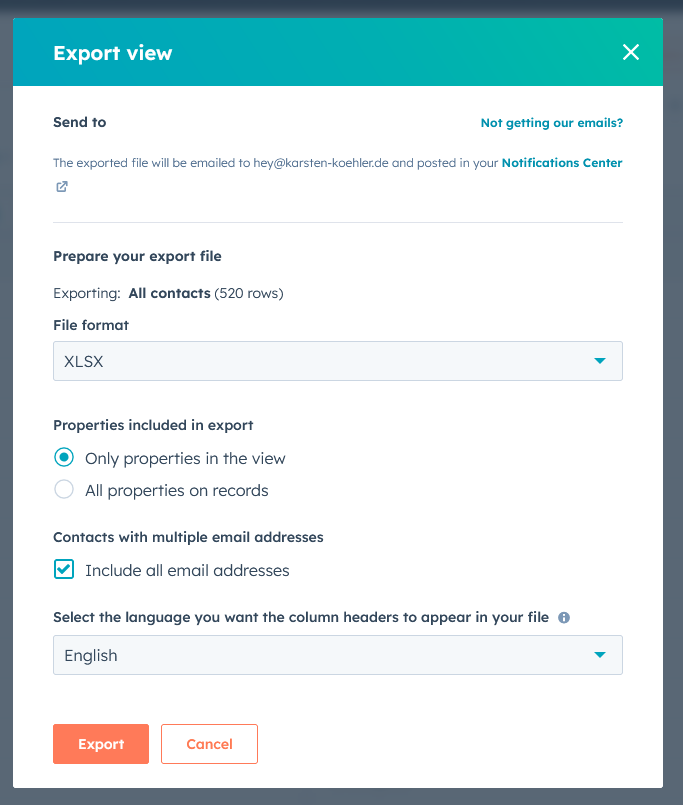683x805 pixels.
Task: Open the XLSX file format dropdown
Action: point(337,361)
